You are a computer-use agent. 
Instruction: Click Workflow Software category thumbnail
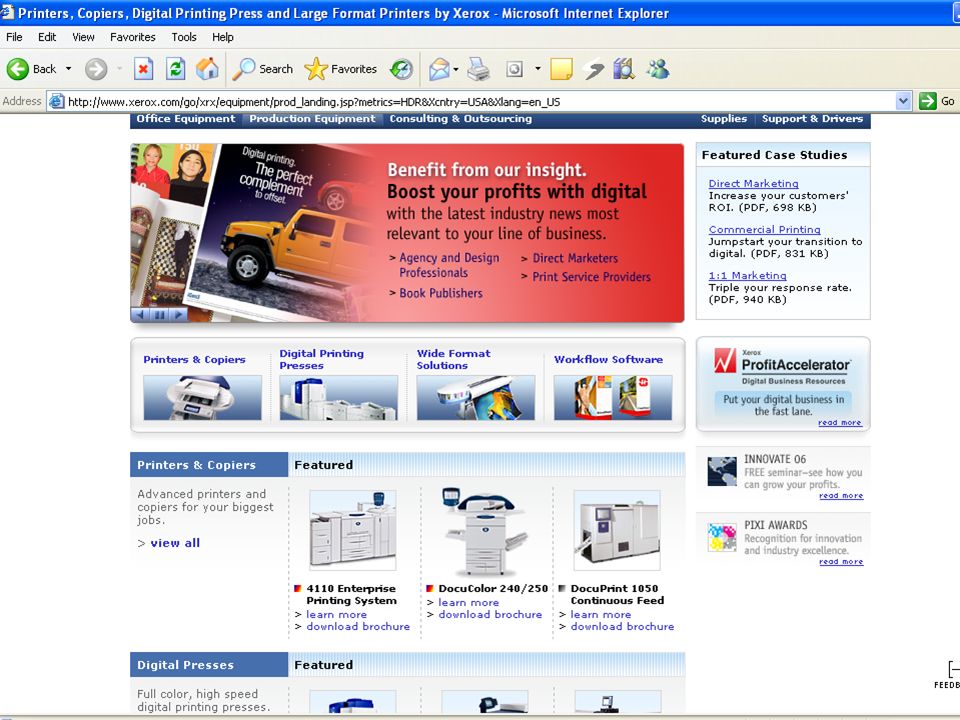tap(613, 398)
